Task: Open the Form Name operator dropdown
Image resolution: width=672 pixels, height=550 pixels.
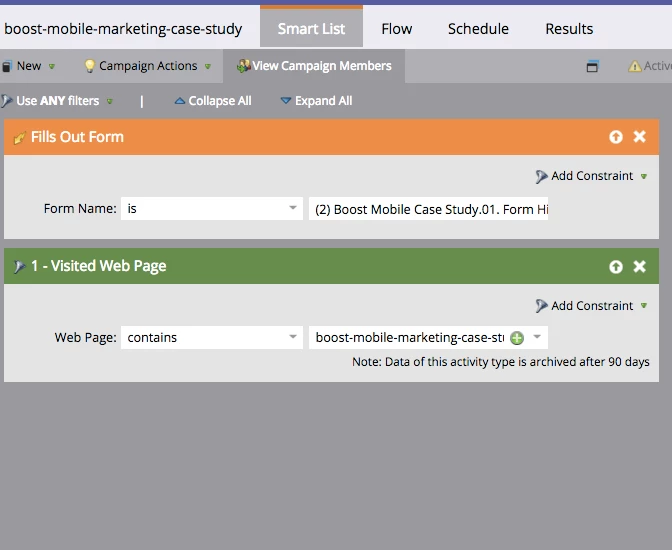Action: coord(212,208)
